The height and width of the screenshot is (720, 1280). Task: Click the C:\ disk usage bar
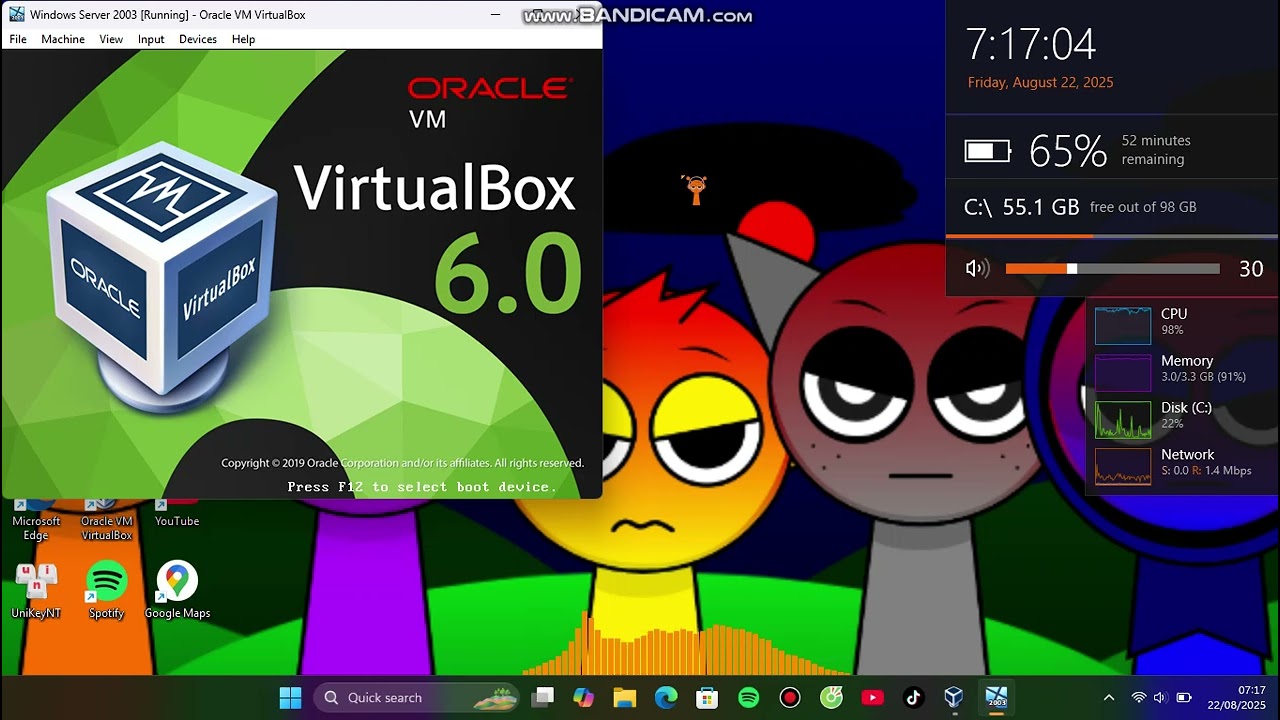click(x=1112, y=236)
